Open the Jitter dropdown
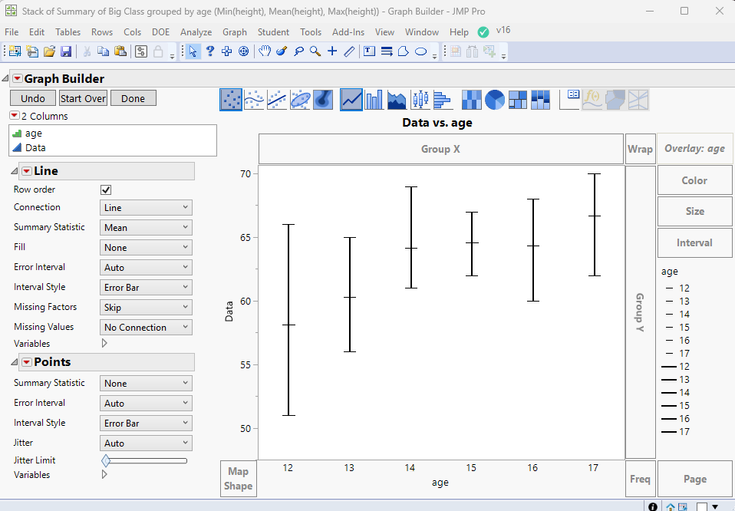Screen dimensions: 735x511 (146, 443)
